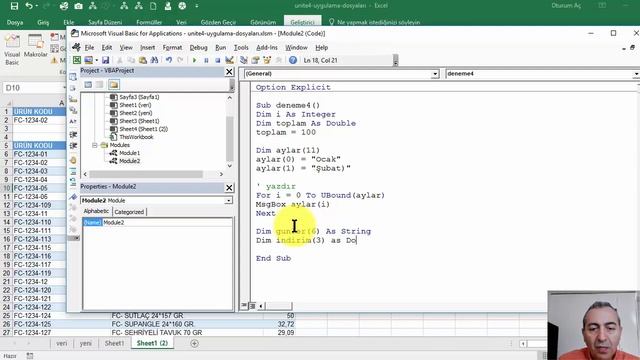Switch to the Categorized properties tab
Image resolution: width=640 pixels, height=360 pixels.
129,212
